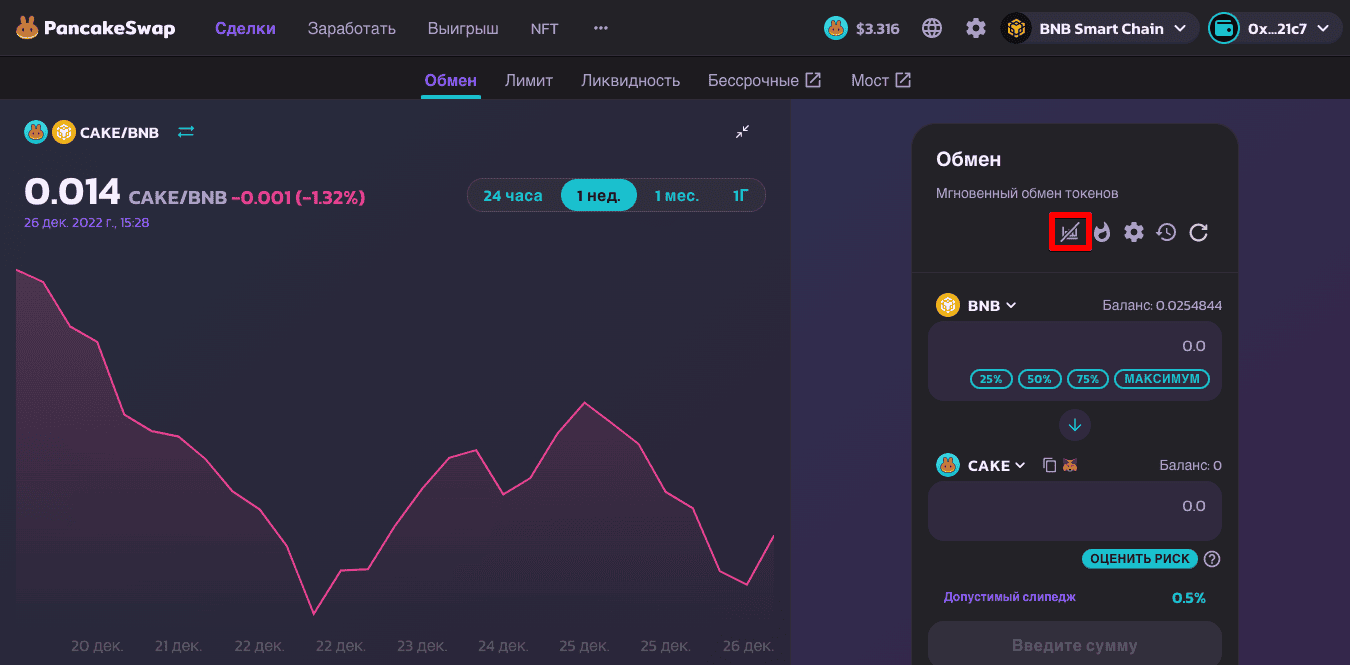This screenshot has width=1350, height=665.
Task: Click the CAKE Баланс: 0 text
Action: 1190,465
